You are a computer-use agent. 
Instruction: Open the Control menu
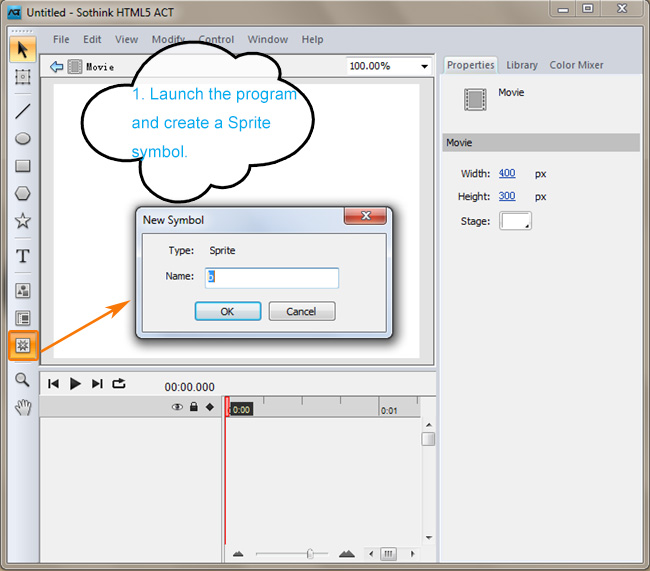tap(216, 39)
